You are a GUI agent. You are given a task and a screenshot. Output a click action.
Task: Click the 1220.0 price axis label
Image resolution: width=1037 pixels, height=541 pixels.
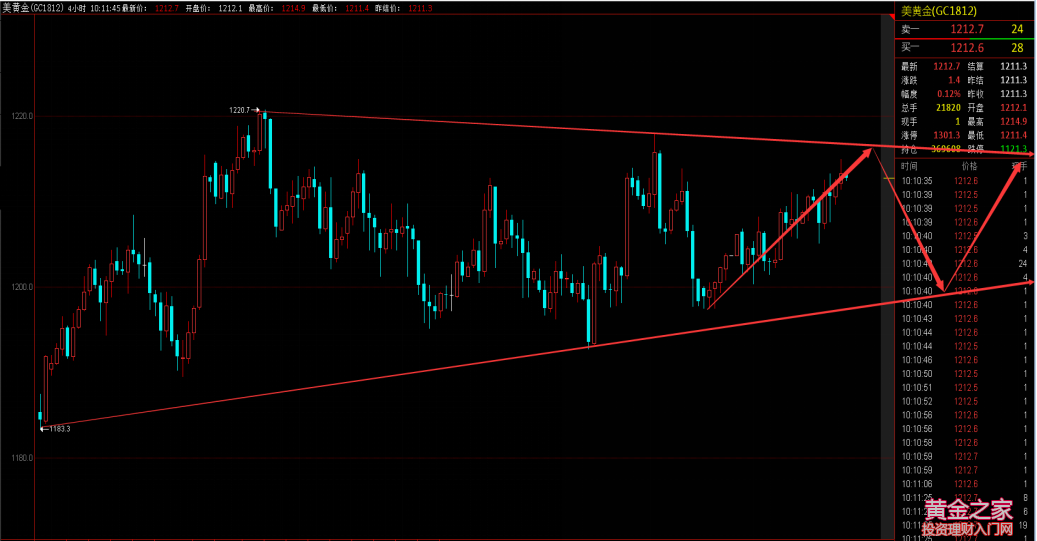(18, 116)
